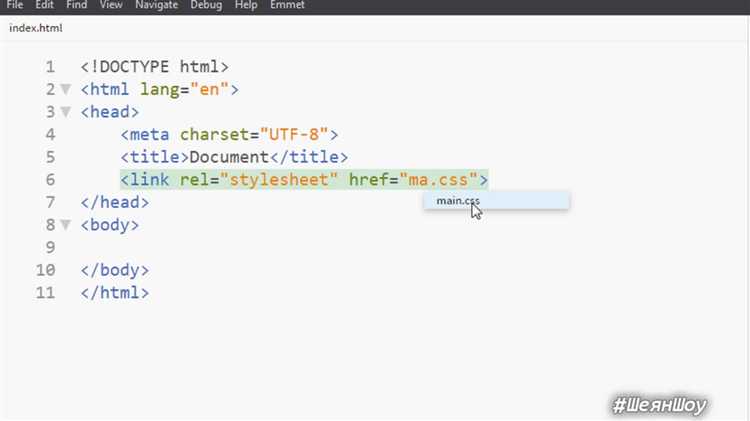The image size is (750, 421).
Task: Collapse the body tag fold triangle
Action: pos(66,224)
